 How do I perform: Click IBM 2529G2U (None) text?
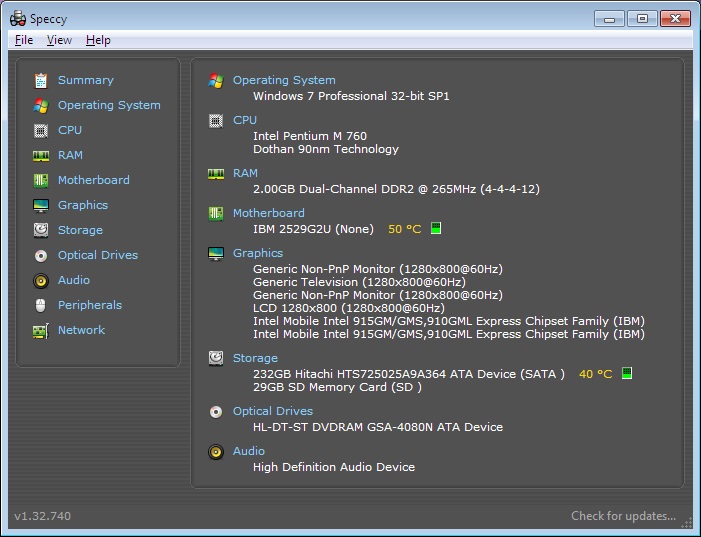click(x=313, y=229)
